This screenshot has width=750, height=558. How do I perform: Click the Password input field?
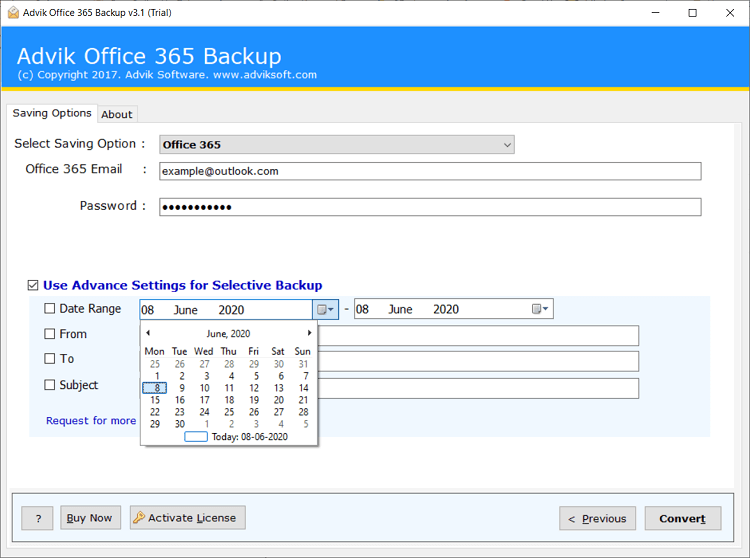click(x=430, y=207)
